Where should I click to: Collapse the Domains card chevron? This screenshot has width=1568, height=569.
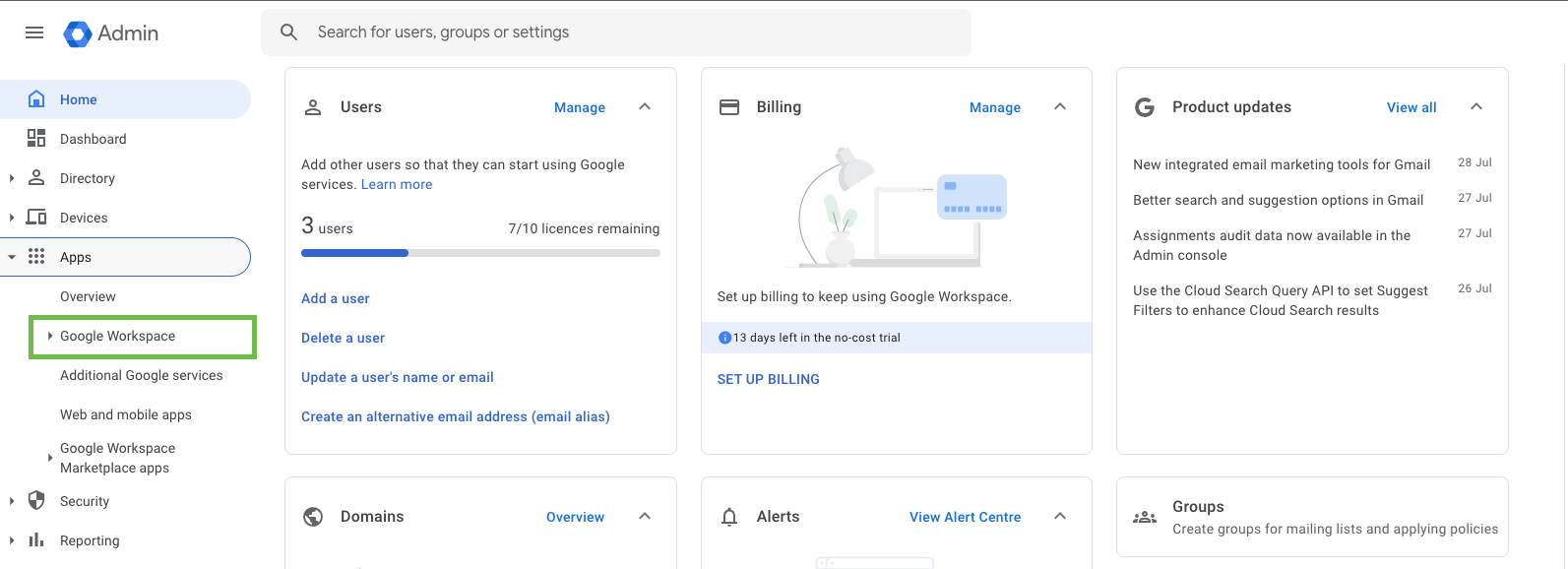645,516
